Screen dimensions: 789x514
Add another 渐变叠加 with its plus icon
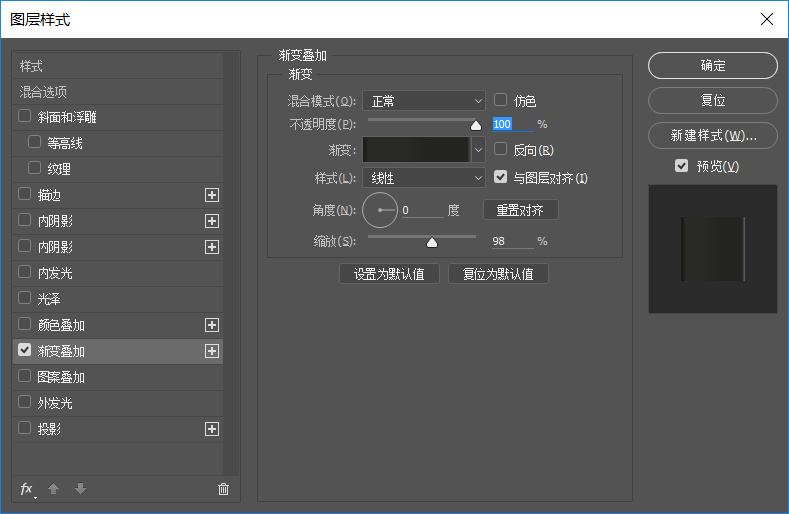click(x=212, y=351)
